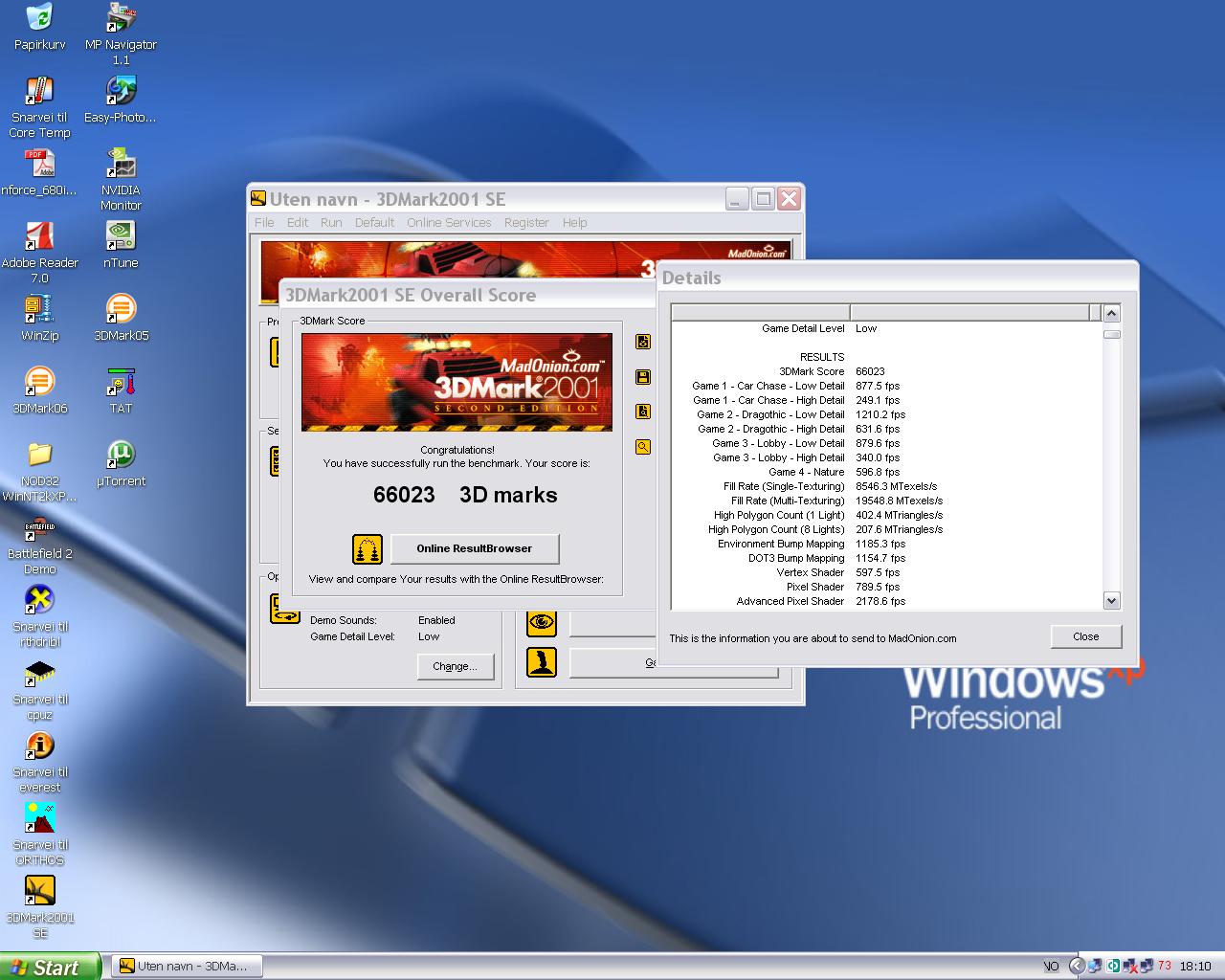Click the Advanced Pixel Shader row

coord(887,601)
